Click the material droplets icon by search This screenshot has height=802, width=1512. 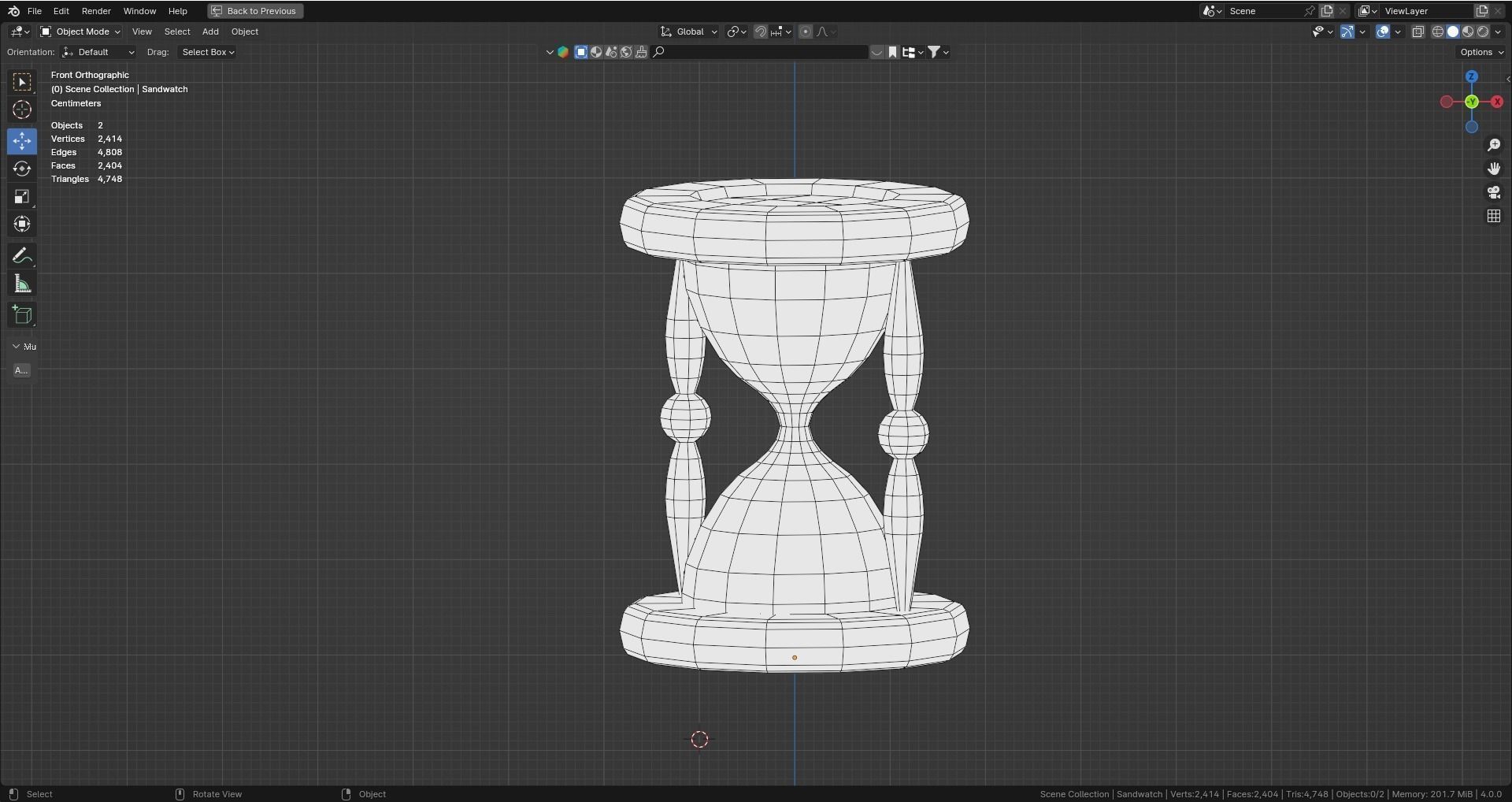coord(611,52)
